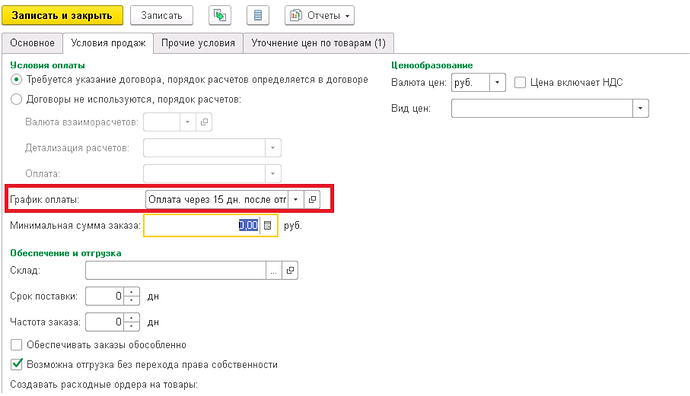Expand Валюта взаиморасчетов dropdown arrow
The image size is (690, 396).
pyautogui.click(x=187, y=122)
